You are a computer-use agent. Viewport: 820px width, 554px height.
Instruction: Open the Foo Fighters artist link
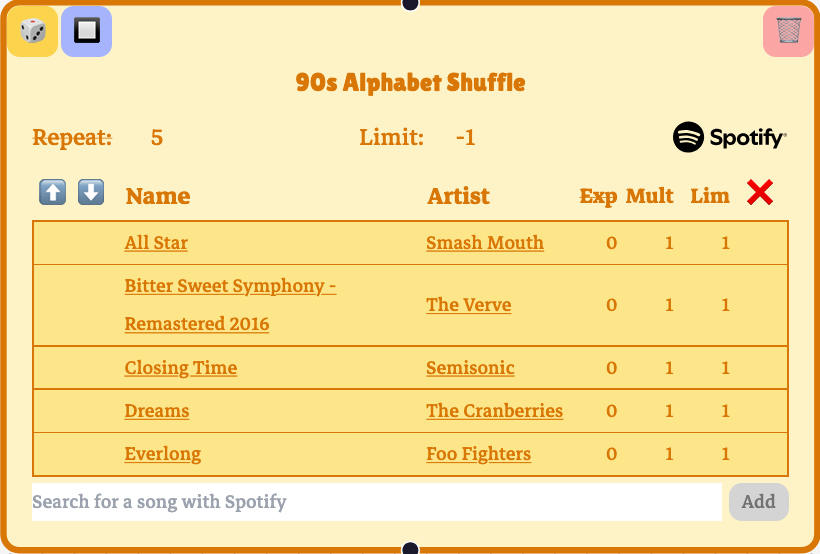(478, 454)
